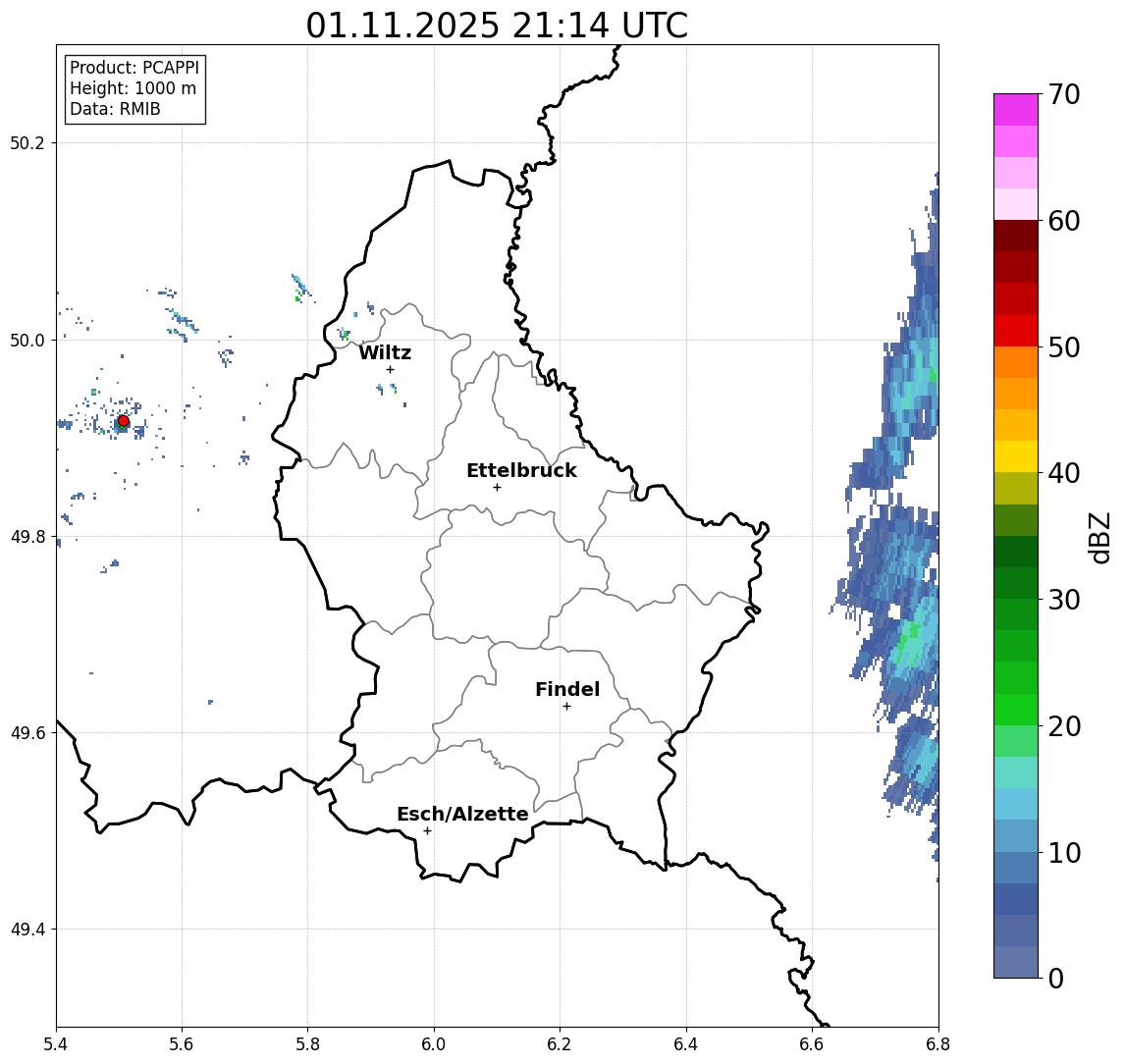Click the 0 value on the colorbar
This screenshot has width=1124, height=1064.
pyautogui.click(x=1056, y=978)
